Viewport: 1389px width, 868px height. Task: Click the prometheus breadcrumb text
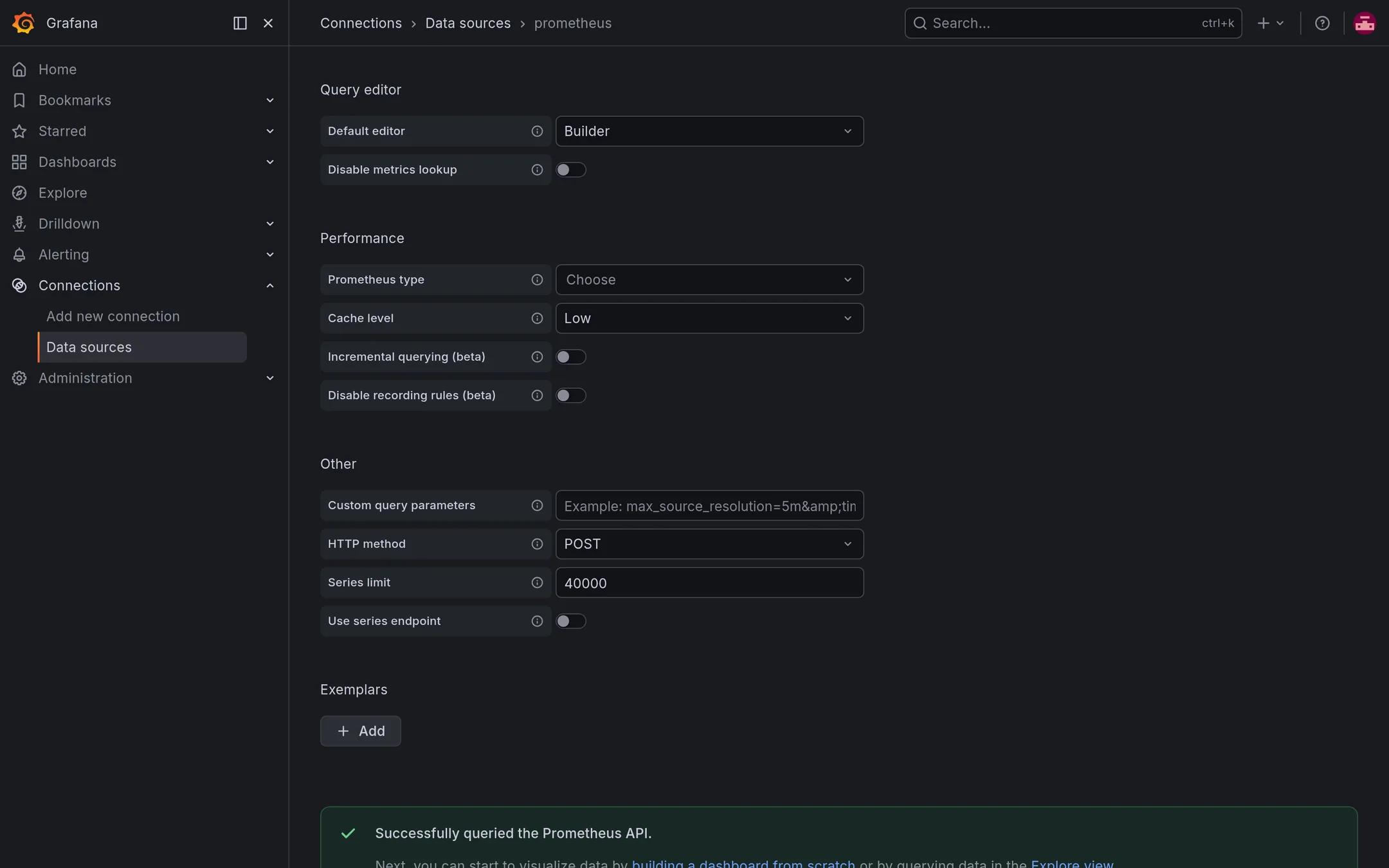[572, 23]
